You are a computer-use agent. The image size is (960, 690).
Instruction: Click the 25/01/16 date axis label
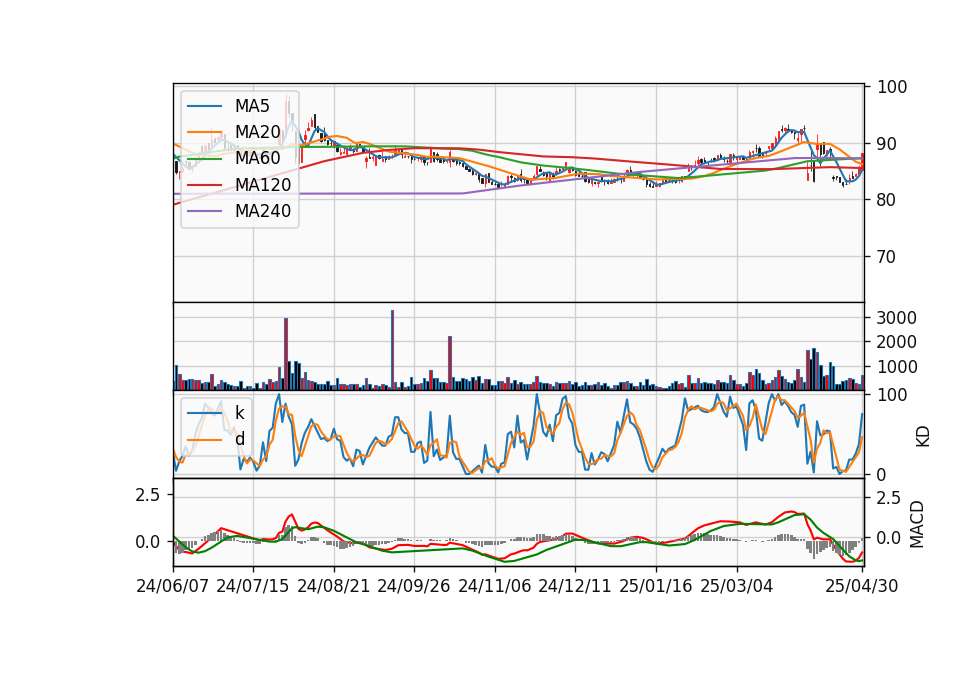point(656,586)
